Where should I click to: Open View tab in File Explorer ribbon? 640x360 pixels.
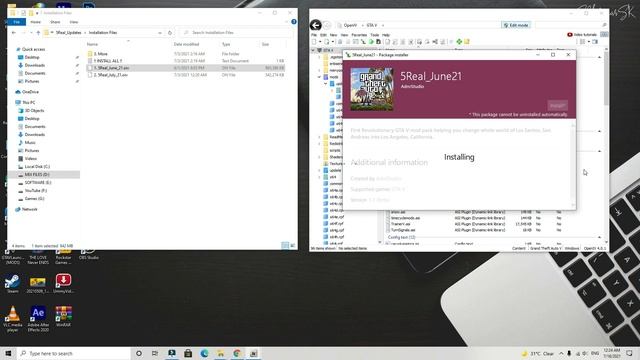pos(73,22)
